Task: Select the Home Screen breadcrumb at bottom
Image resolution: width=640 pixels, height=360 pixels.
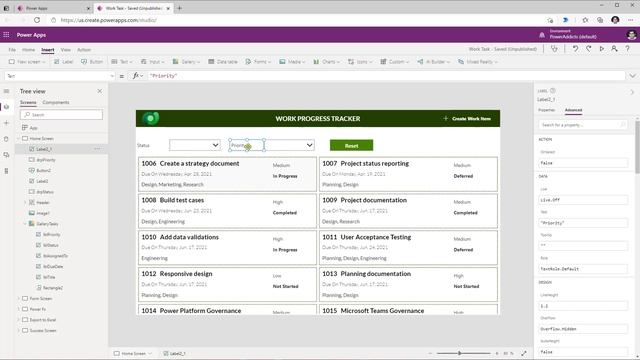Action: pyautogui.click(x=133, y=353)
